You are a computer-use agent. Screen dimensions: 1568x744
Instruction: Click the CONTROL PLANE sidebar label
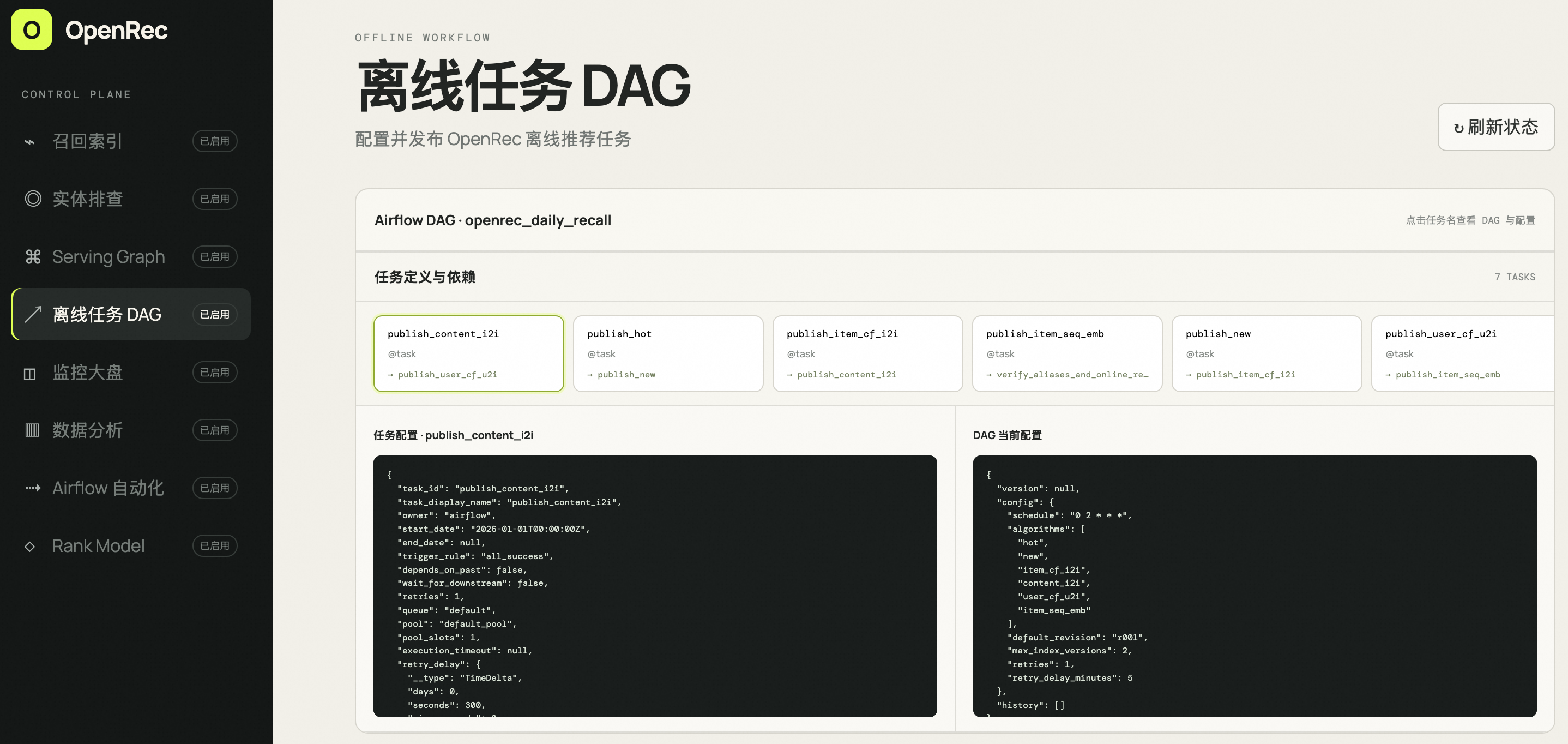[77, 94]
